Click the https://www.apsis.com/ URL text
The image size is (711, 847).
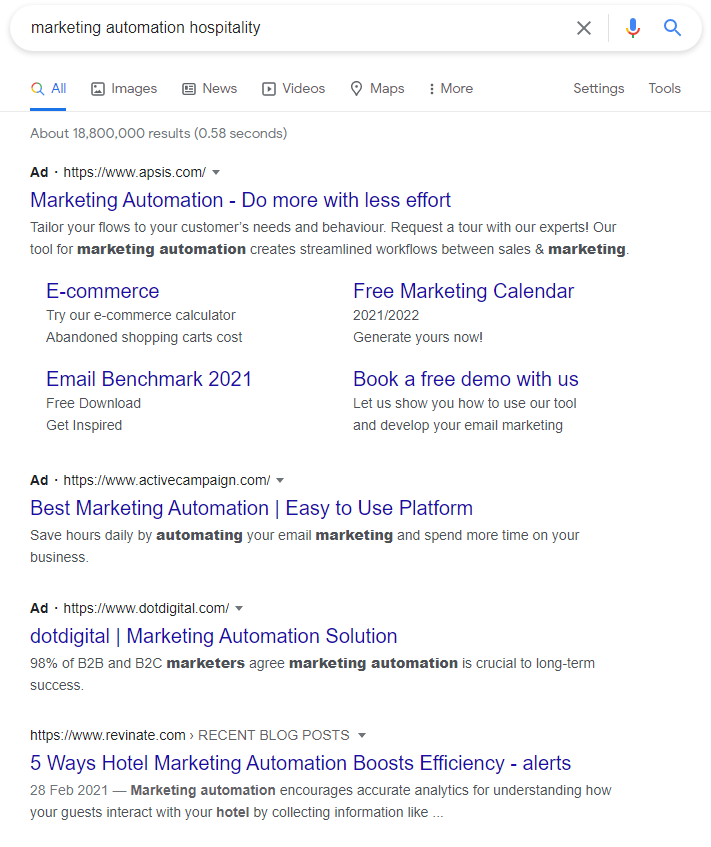[135, 172]
